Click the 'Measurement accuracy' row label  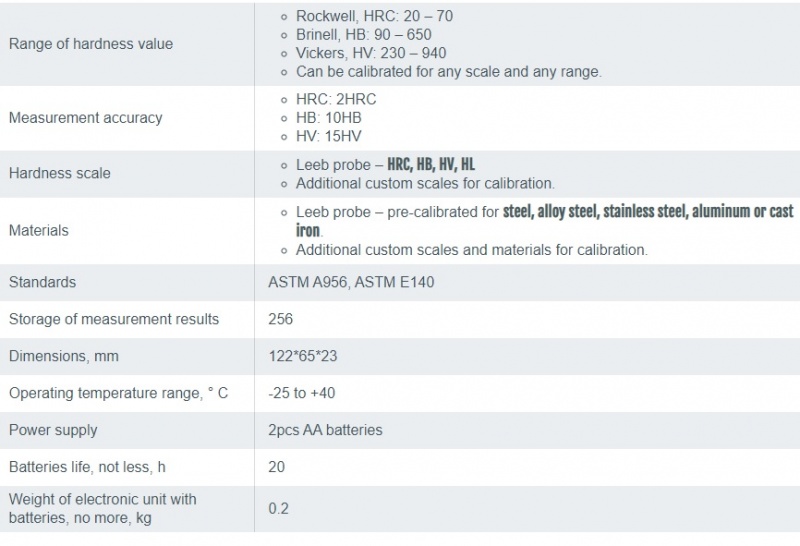(85, 118)
